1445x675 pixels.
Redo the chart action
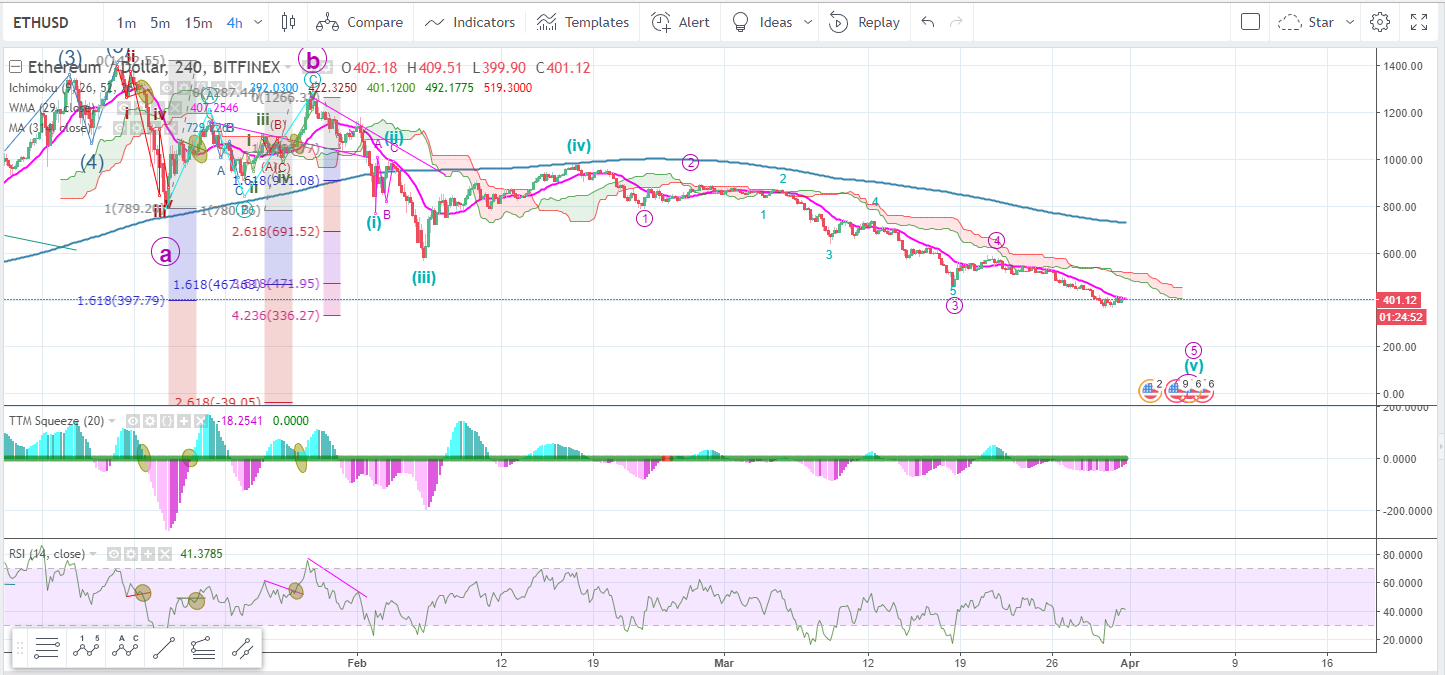[957, 22]
